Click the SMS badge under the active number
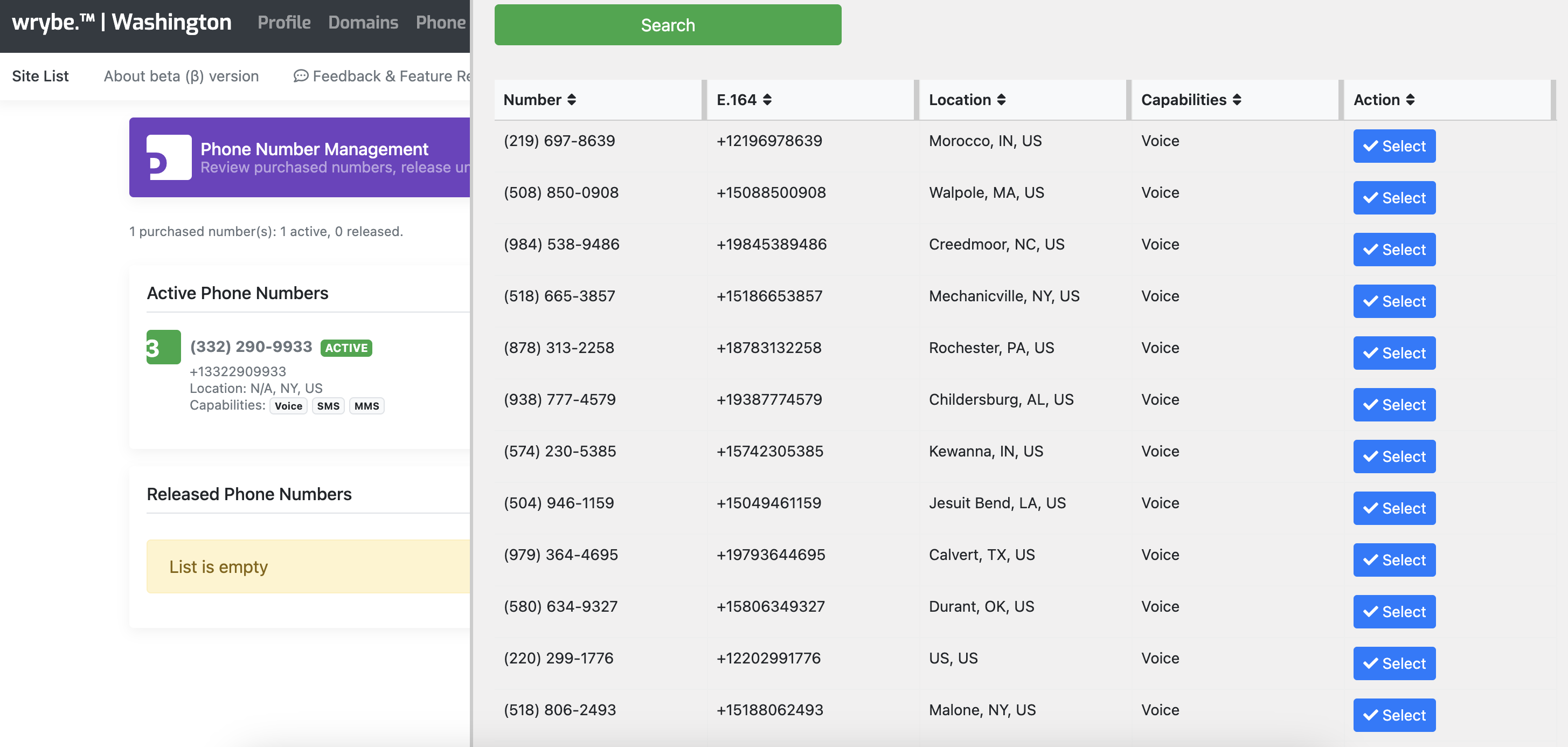1568x747 pixels. pyautogui.click(x=328, y=405)
